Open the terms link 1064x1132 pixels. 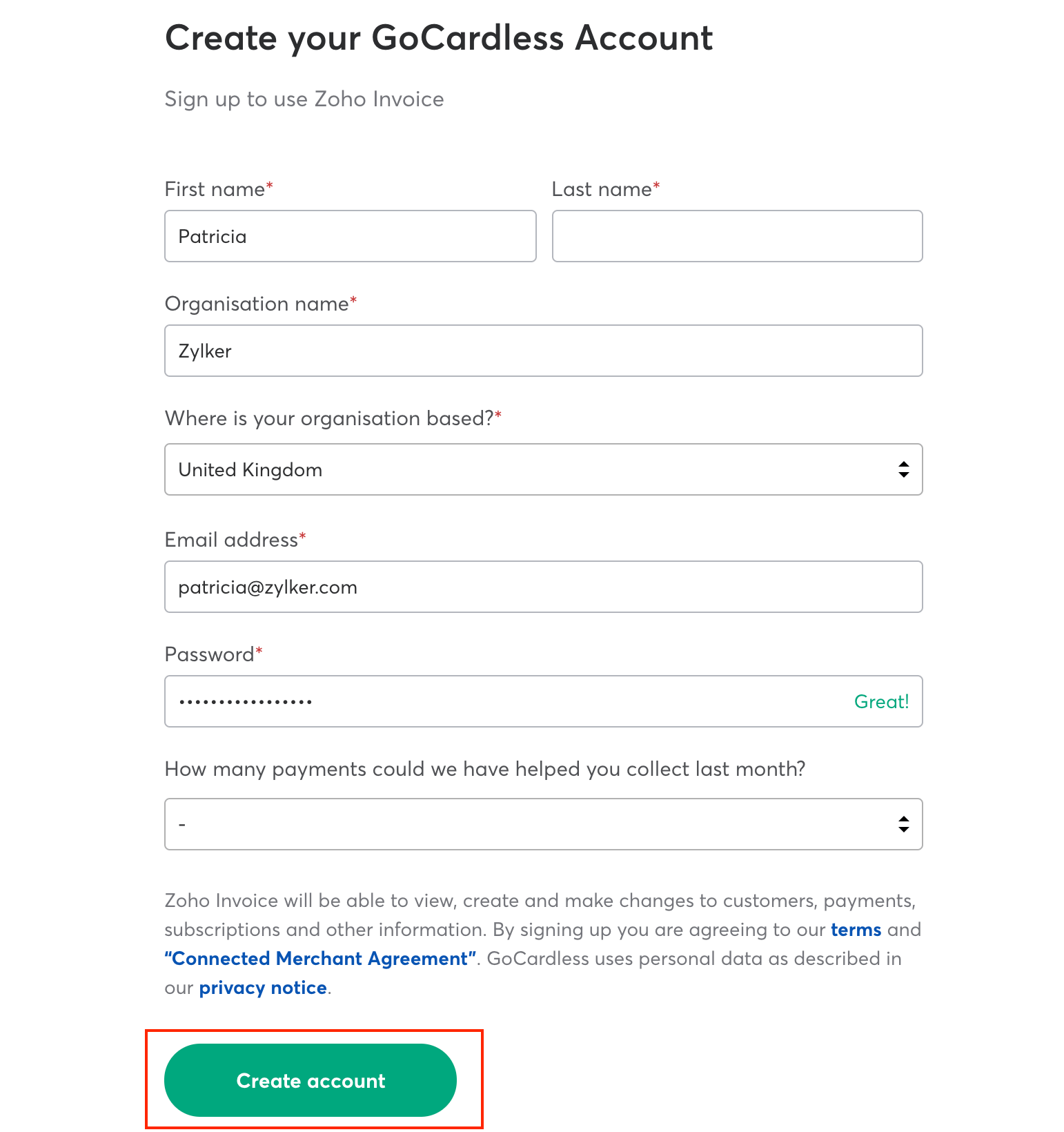(x=856, y=930)
